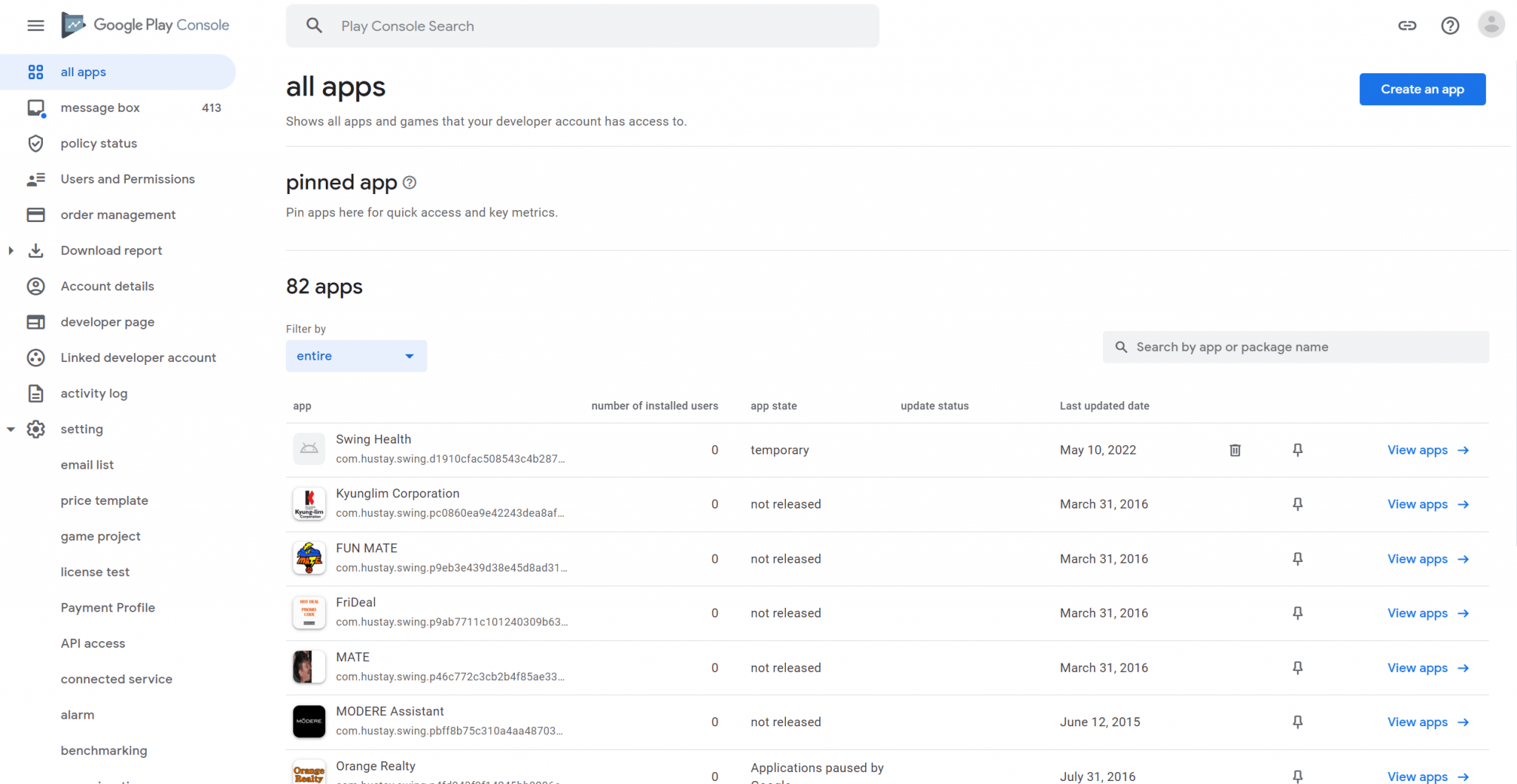Screen dimensions: 1517x784
Task: Open the Payment Profile settings item
Action: 108,607
